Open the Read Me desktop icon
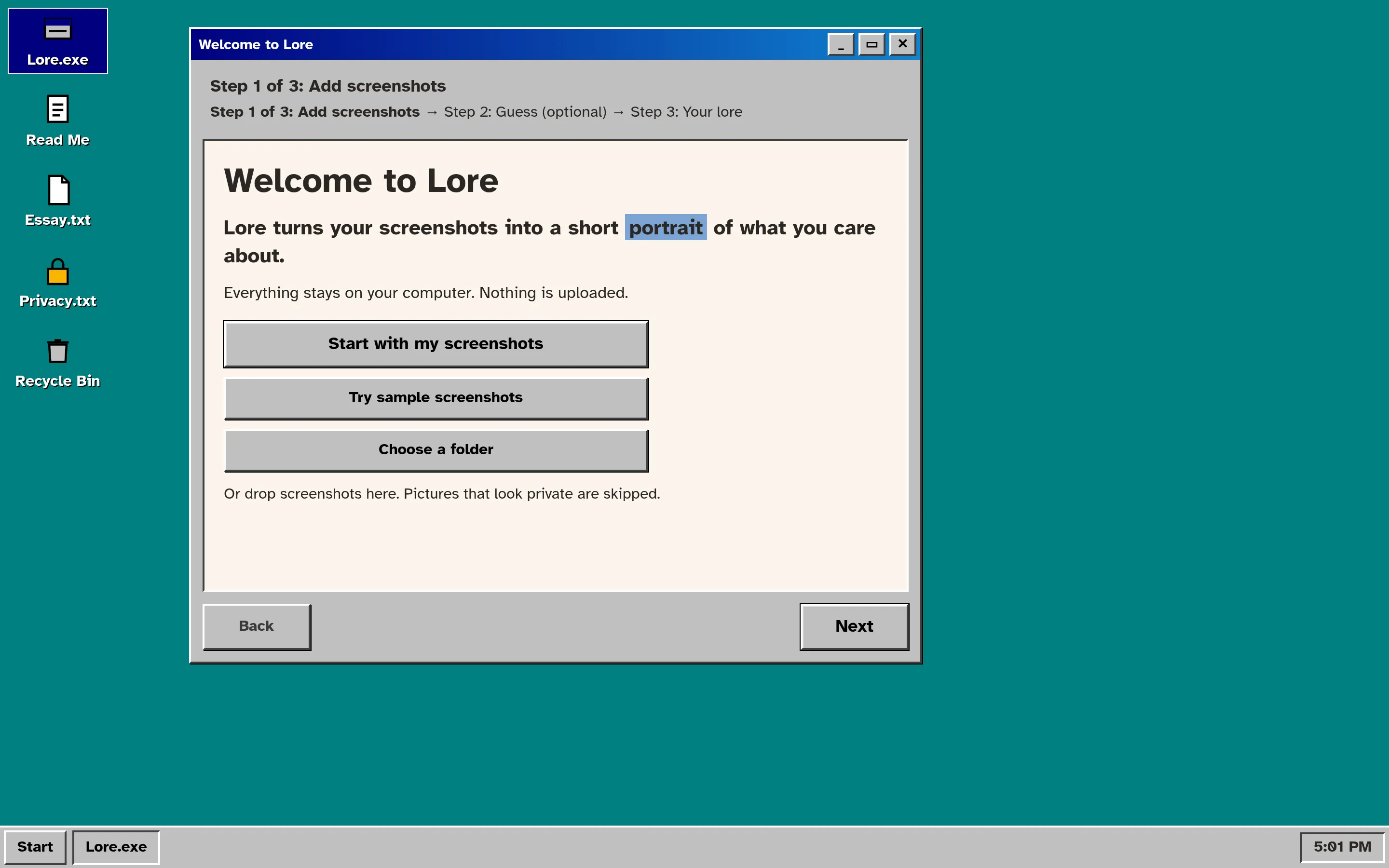The height and width of the screenshot is (868, 1389). [57, 121]
